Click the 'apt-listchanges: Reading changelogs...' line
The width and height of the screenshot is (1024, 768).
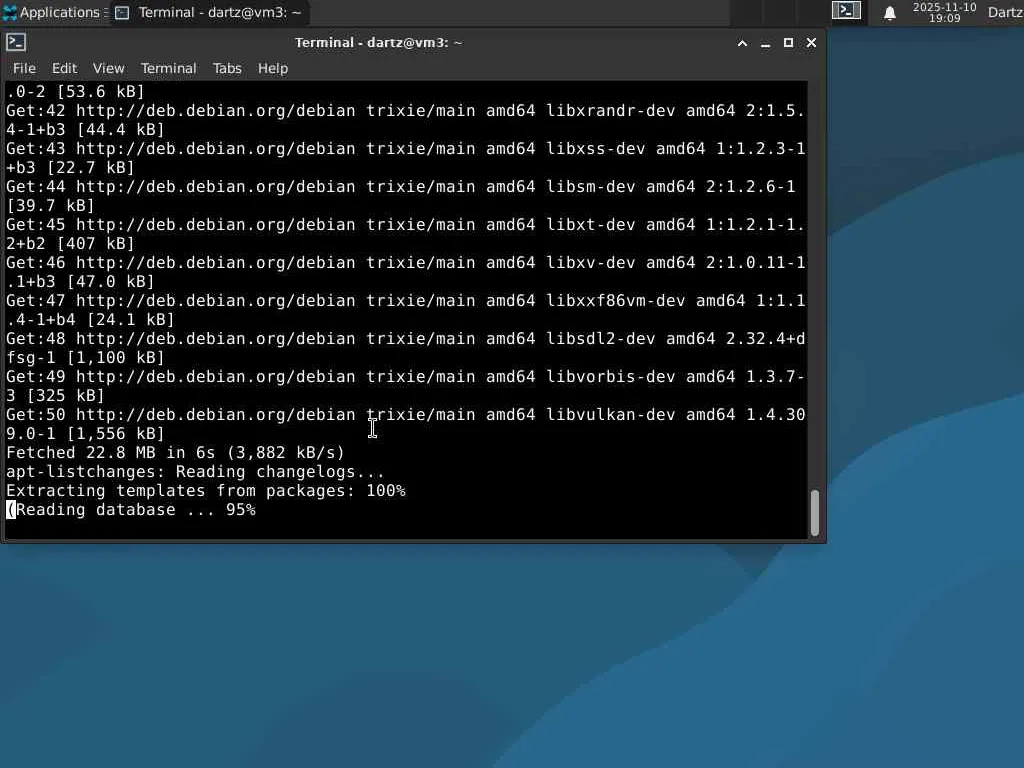(195, 472)
